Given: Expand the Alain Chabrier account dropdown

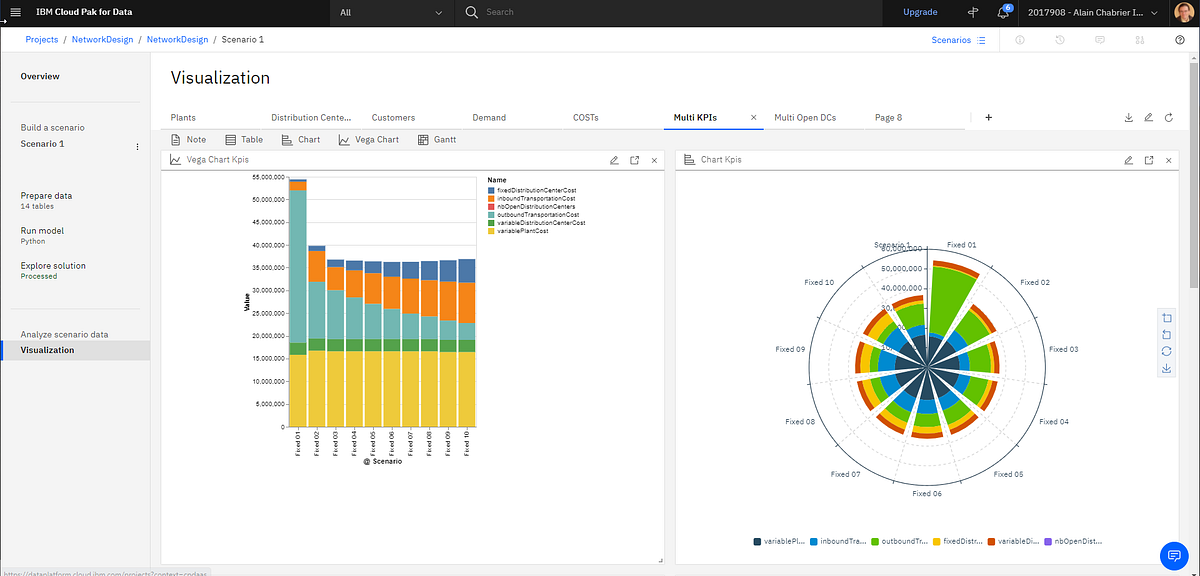Looking at the screenshot, I should coord(1093,12).
